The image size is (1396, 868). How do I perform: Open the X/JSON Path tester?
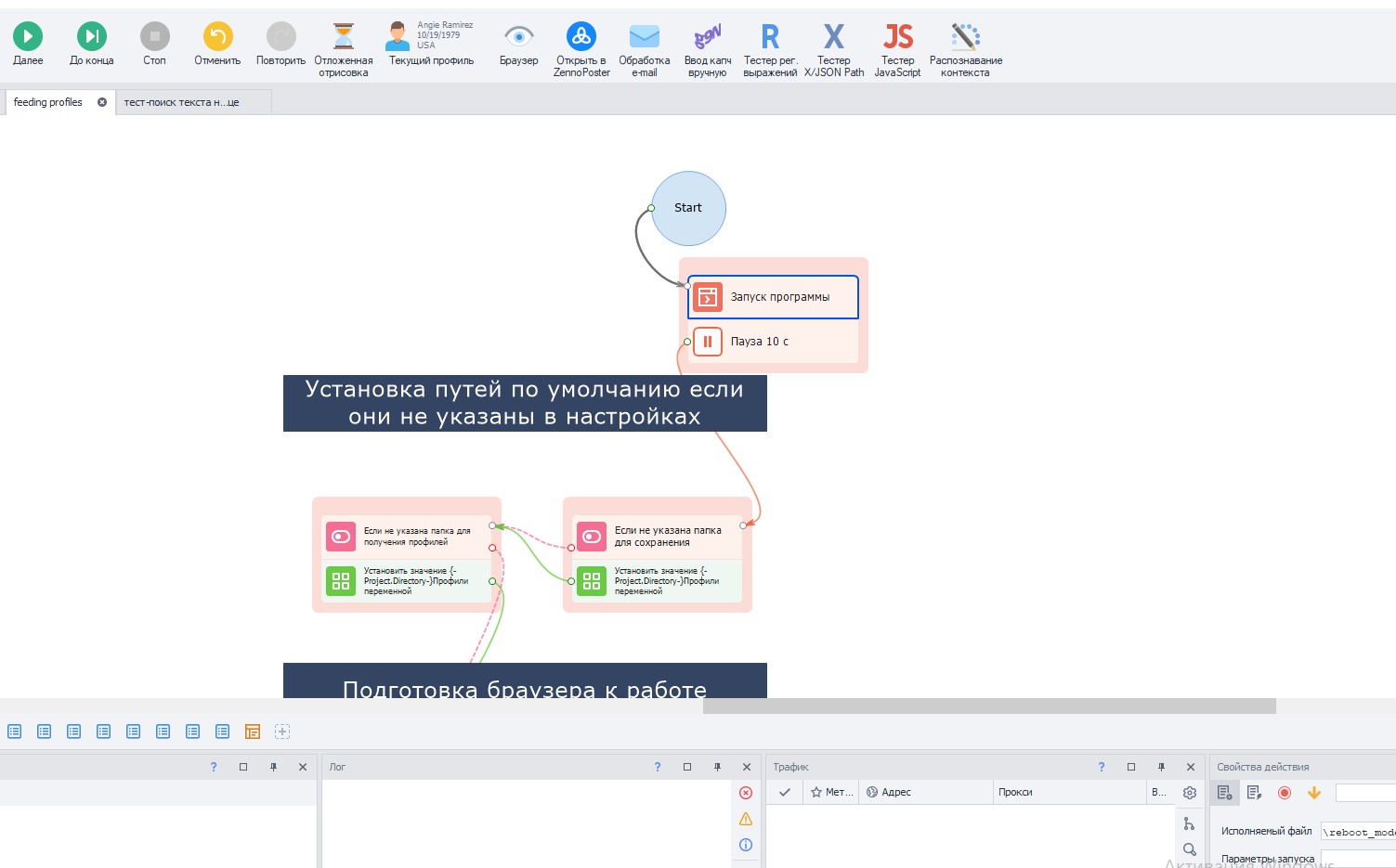click(x=834, y=36)
